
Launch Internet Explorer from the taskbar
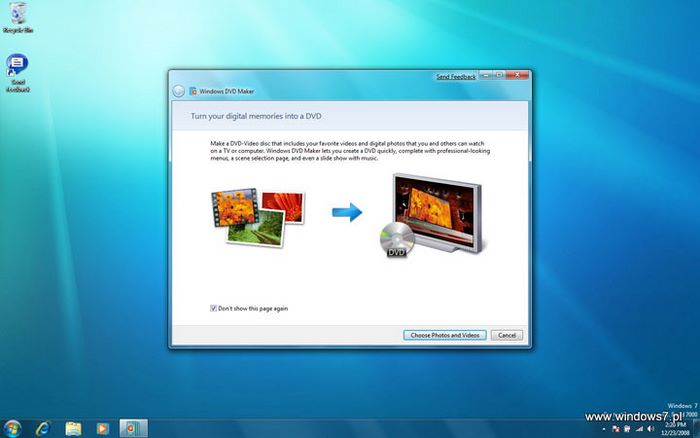[43, 429]
